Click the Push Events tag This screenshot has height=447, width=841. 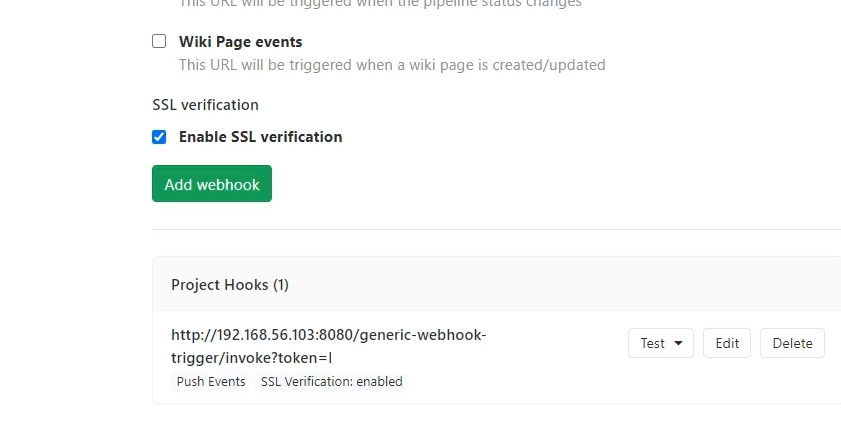[x=211, y=381]
